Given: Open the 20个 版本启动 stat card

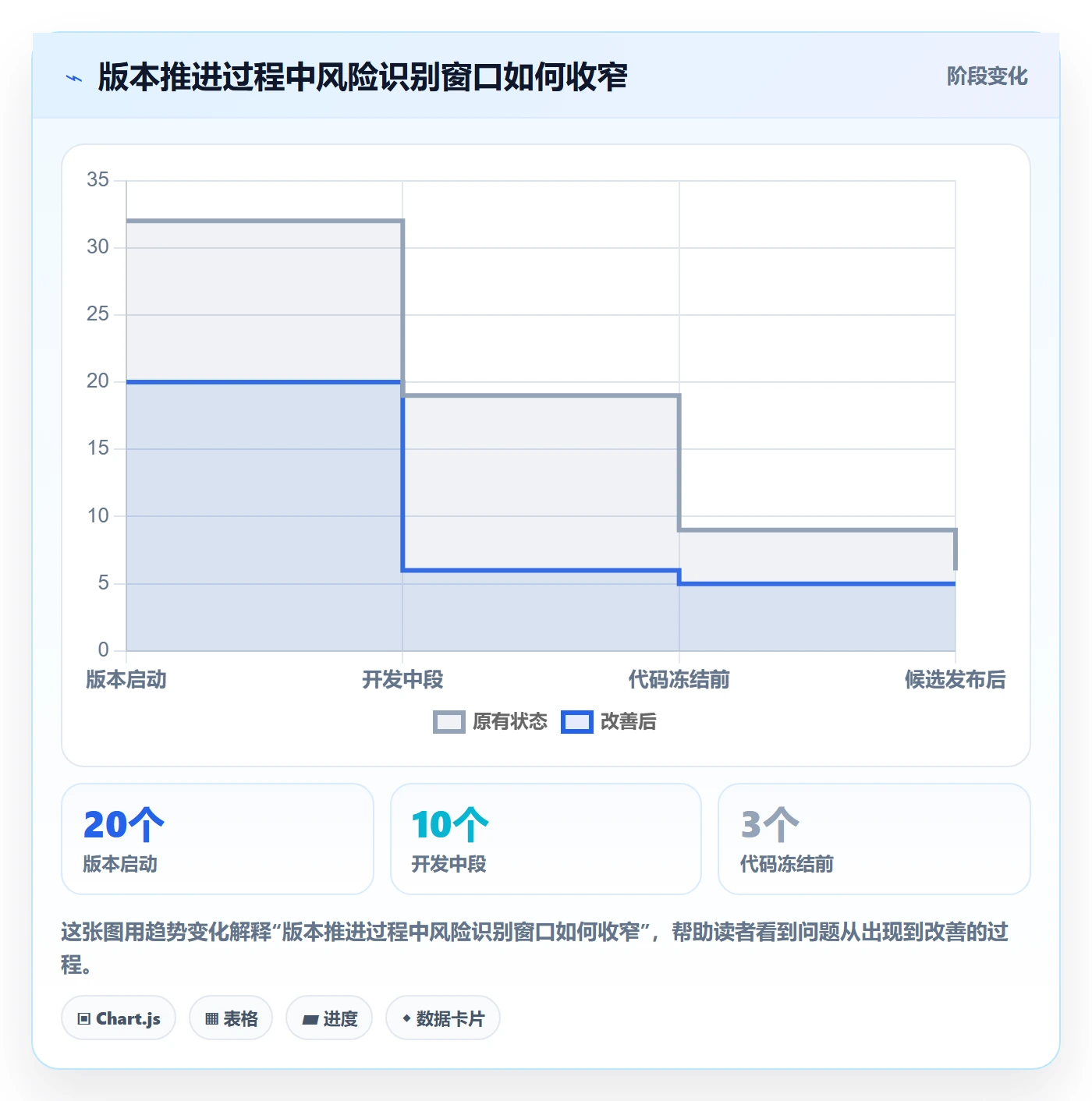Looking at the screenshot, I should [x=218, y=839].
